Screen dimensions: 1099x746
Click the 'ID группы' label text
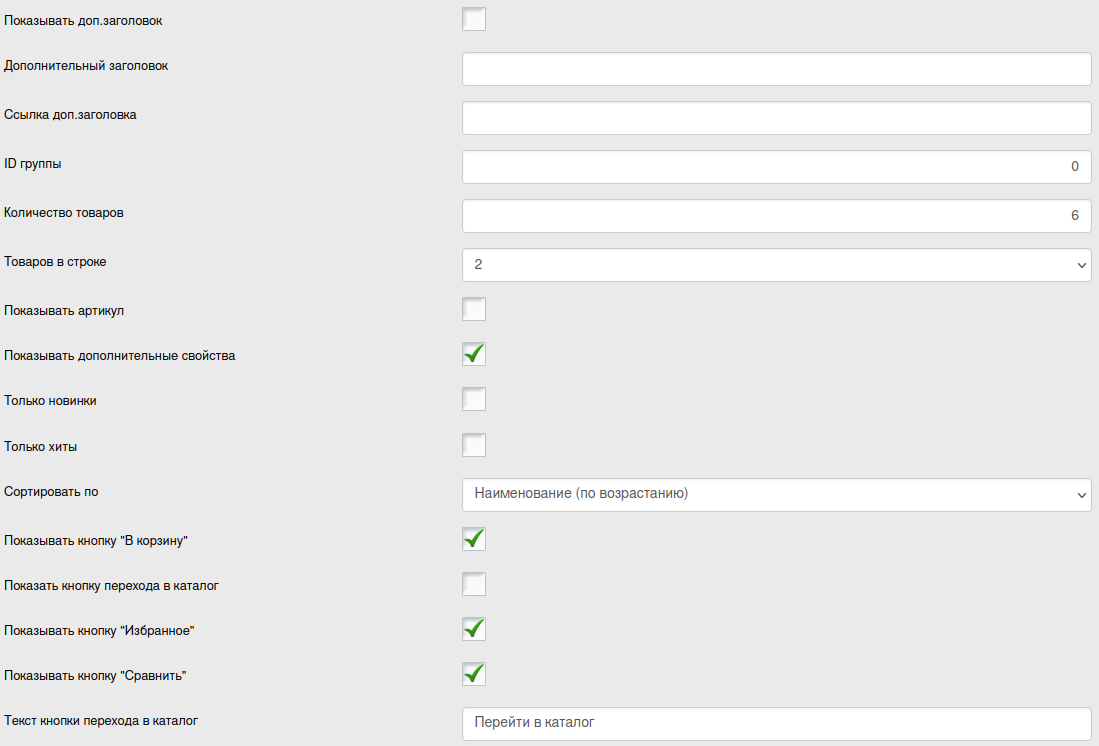pyautogui.click(x=33, y=164)
